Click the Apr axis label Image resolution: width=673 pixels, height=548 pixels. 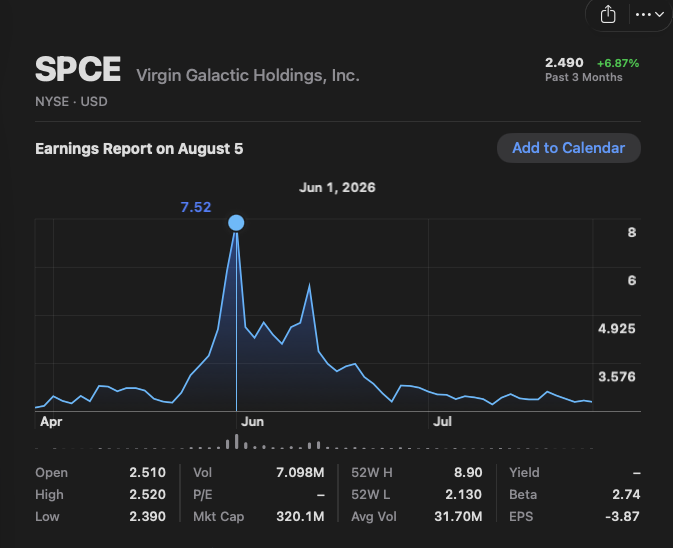click(51, 422)
